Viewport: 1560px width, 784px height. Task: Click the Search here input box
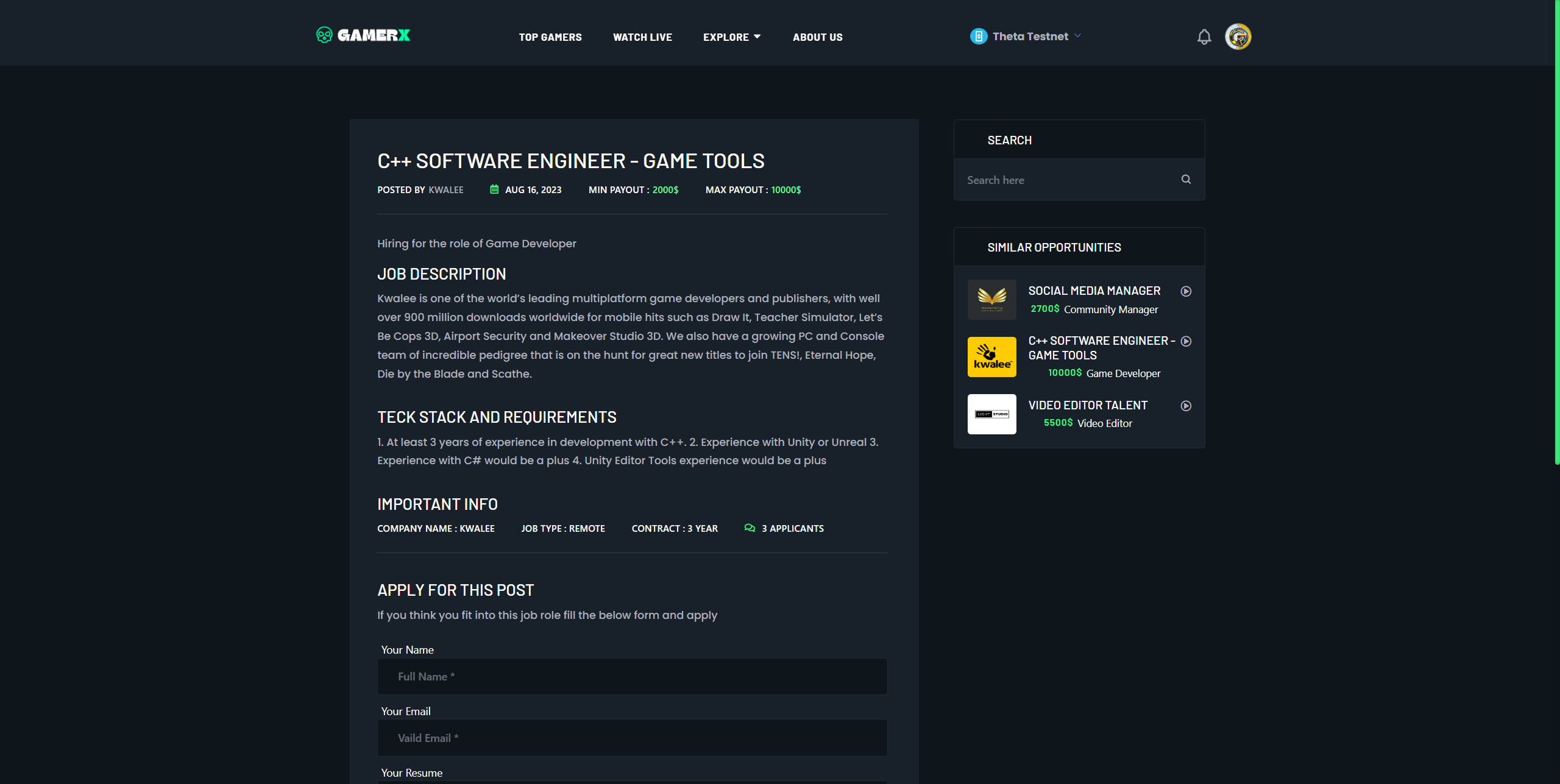[1066, 180]
